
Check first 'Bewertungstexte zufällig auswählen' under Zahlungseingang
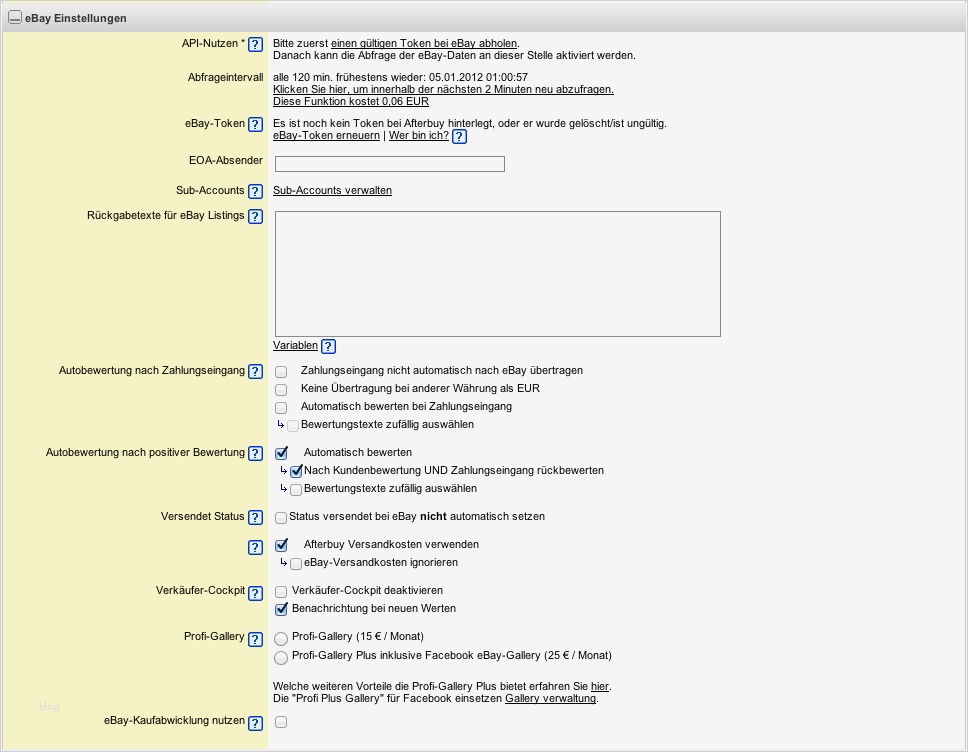[x=293, y=425]
